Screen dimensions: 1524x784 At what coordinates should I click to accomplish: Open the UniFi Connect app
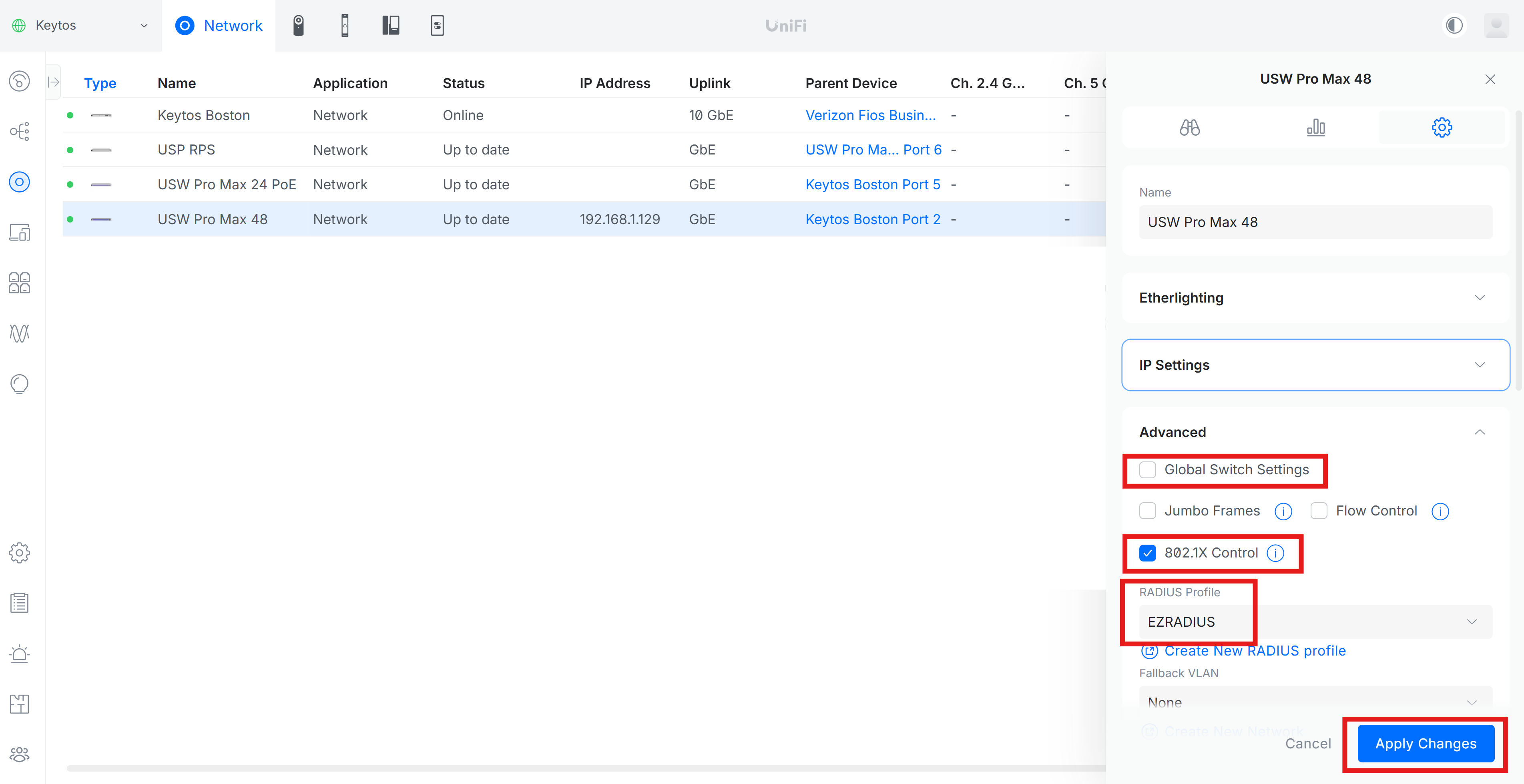pyautogui.click(x=437, y=25)
